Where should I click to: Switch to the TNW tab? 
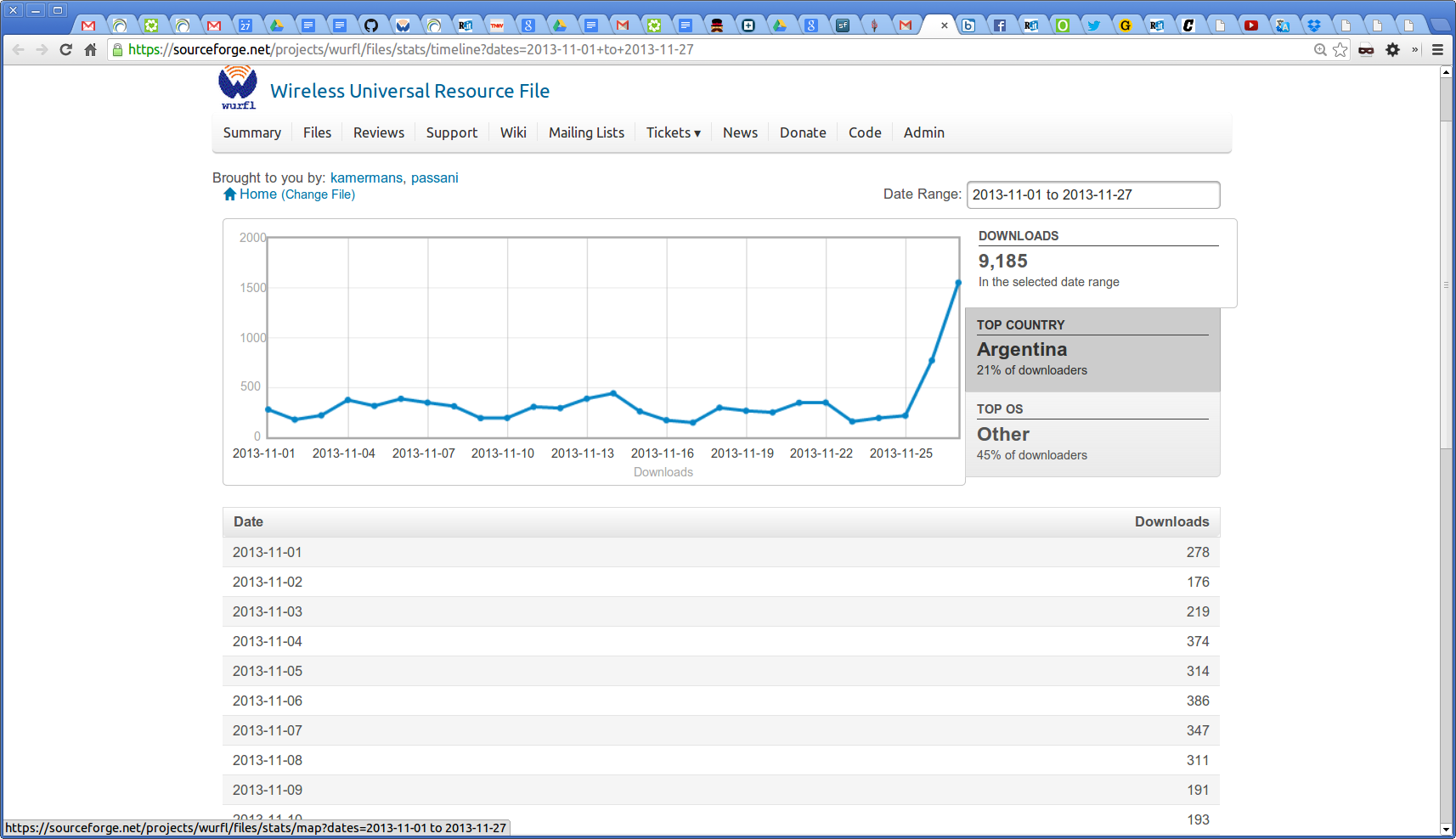click(x=497, y=25)
